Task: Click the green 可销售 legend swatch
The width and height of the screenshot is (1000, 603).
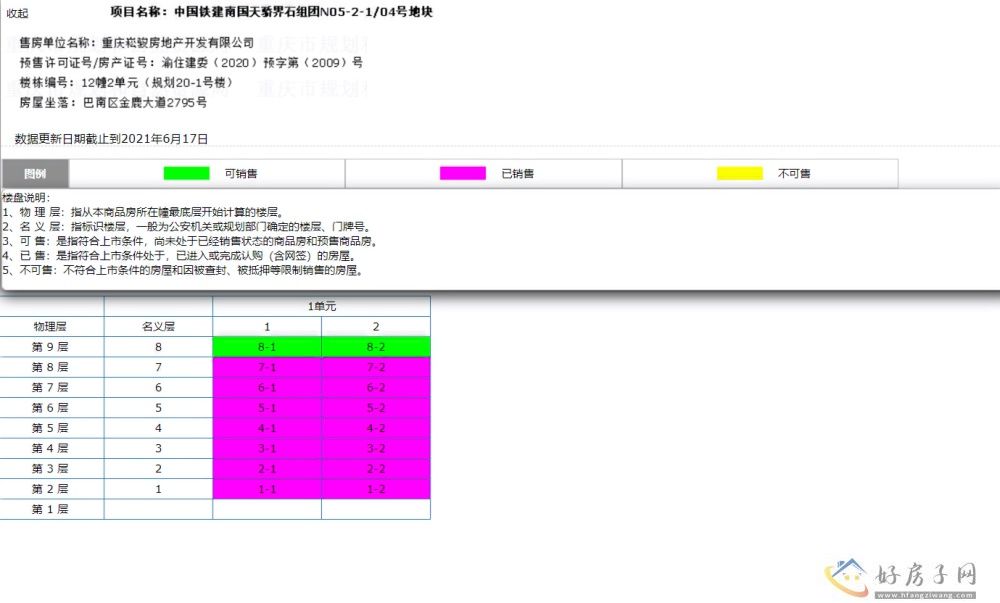Action: tap(186, 173)
